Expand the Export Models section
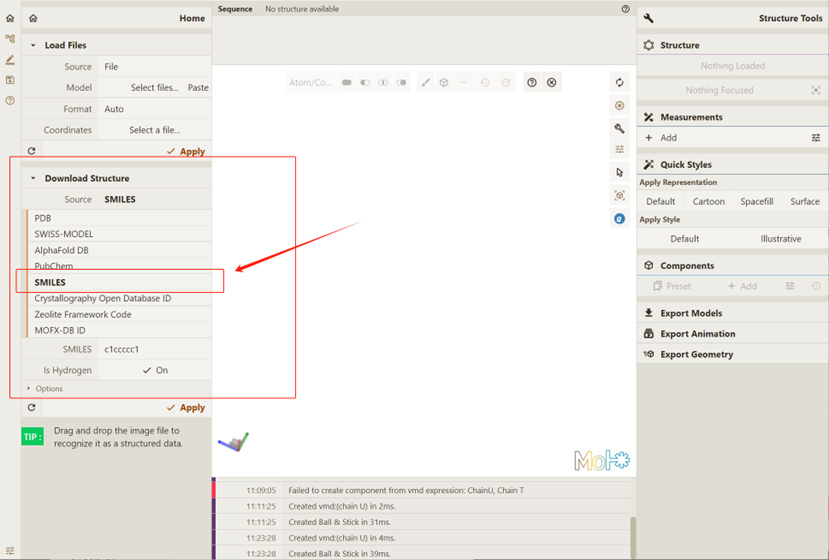The width and height of the screenshot is (829, 560). [x=690, y=313]
